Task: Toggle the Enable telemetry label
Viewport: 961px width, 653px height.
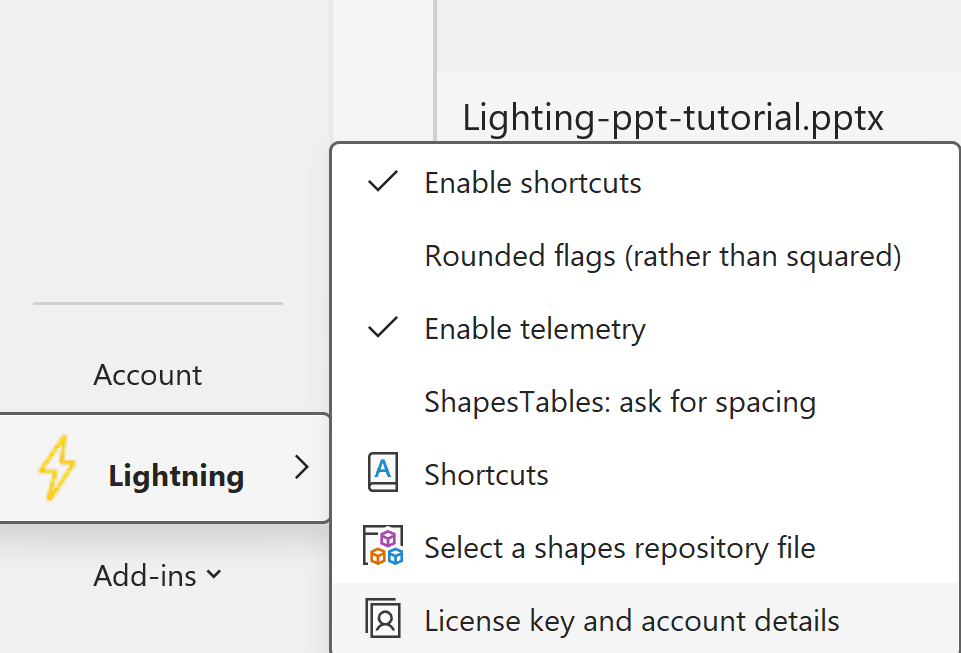Action: click(x=535, y=329)
